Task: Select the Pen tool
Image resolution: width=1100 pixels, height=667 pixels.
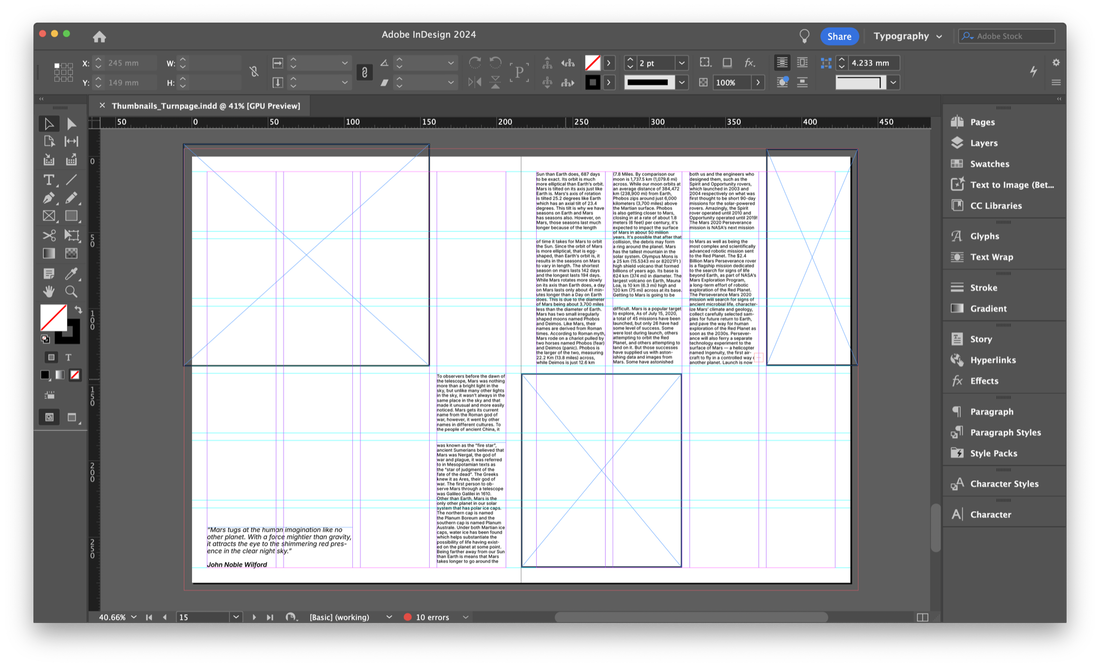Action: (49, 198)
